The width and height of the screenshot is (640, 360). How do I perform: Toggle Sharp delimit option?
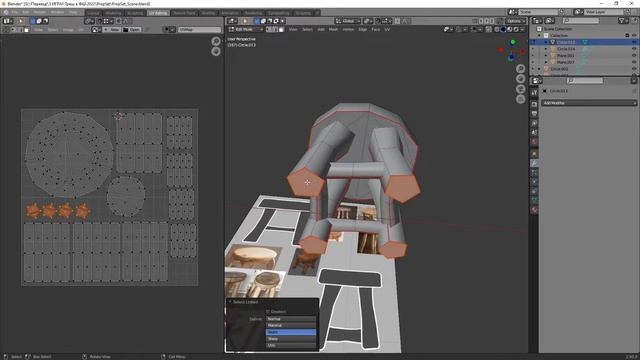coord(291,338)
